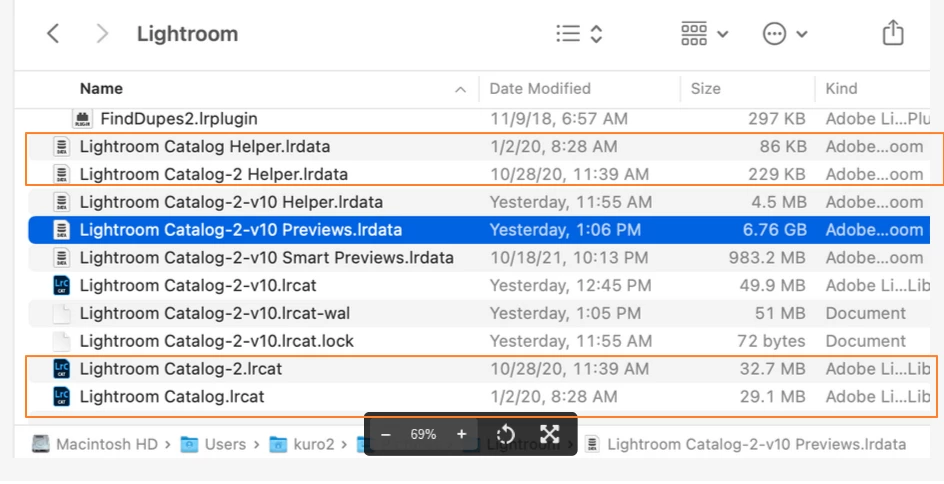944x484 pixels.
Task: Click Users folder icon in path bar
Action: [190, 445]
